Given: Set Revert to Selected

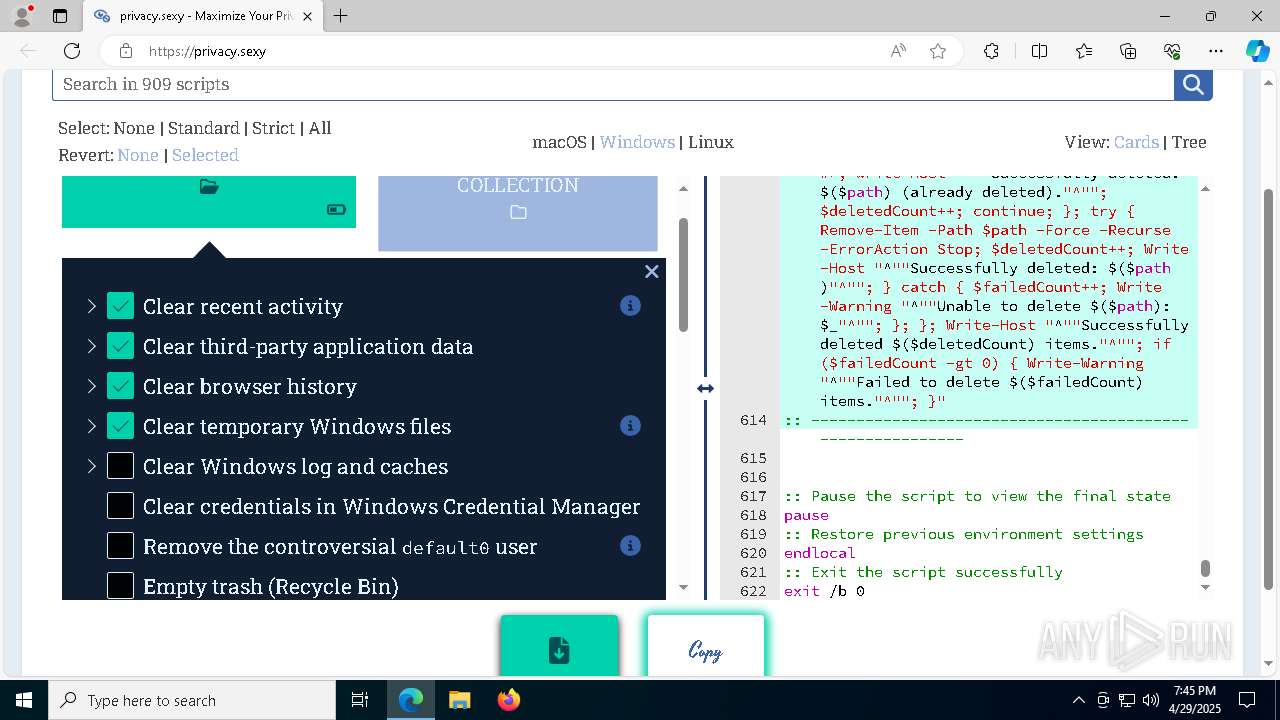Looking at the screenshot, I should coord(205,155).
